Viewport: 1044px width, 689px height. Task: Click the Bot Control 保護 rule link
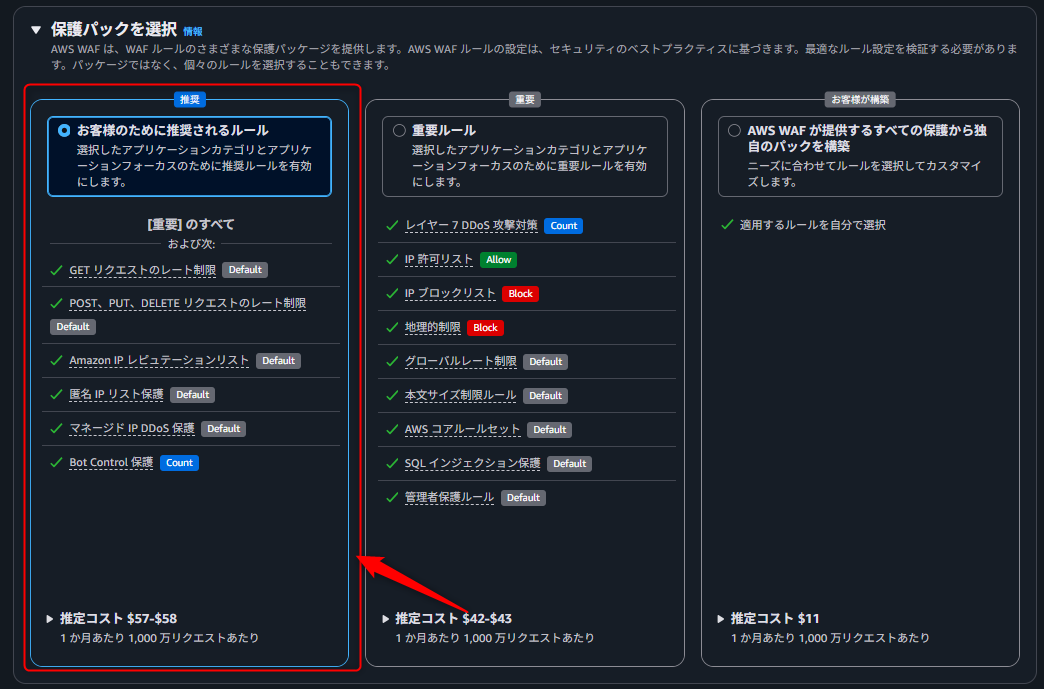click(x=111, y=463)
